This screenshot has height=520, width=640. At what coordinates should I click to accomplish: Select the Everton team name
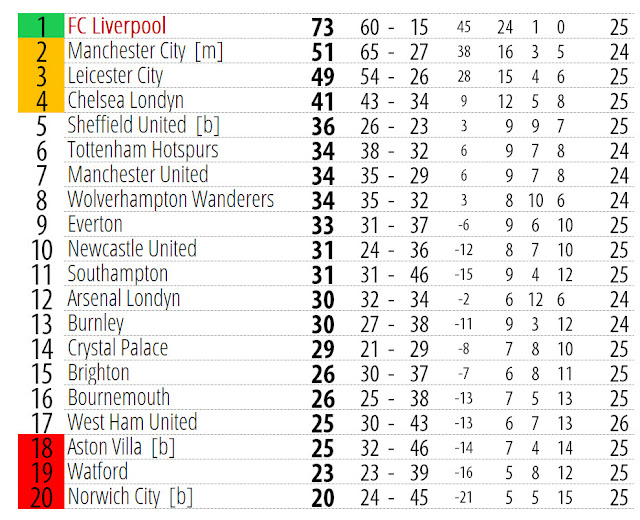[x=95, y=225]
